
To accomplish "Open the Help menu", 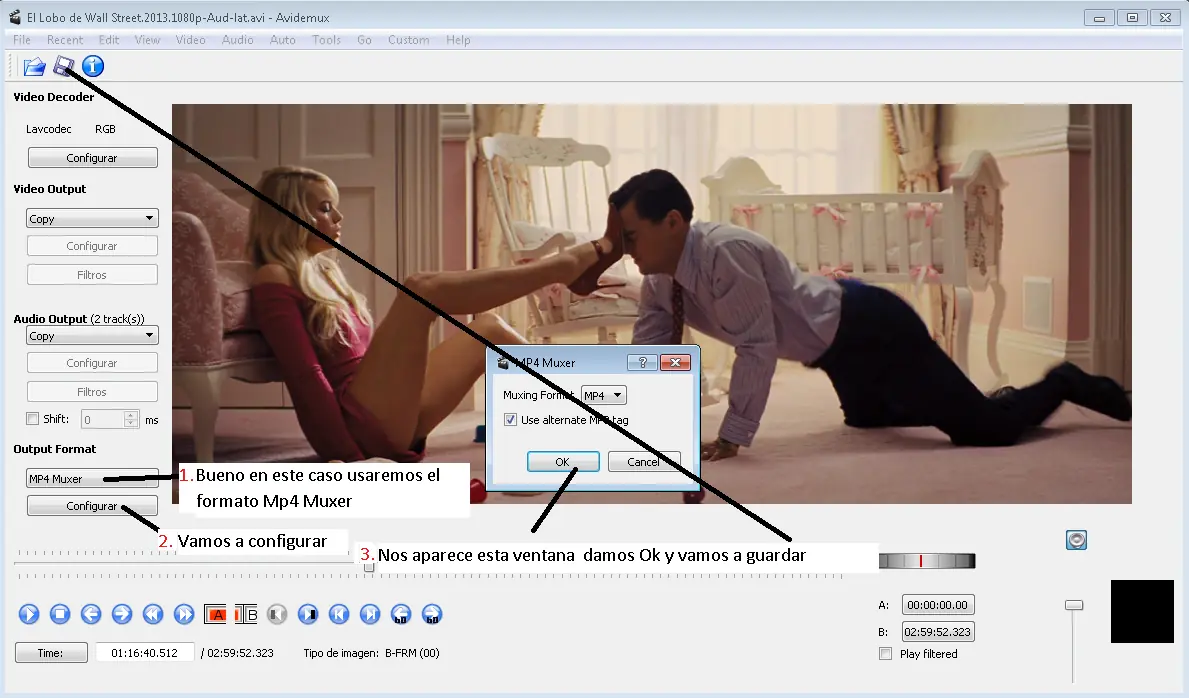I will (x=458, y=39).
